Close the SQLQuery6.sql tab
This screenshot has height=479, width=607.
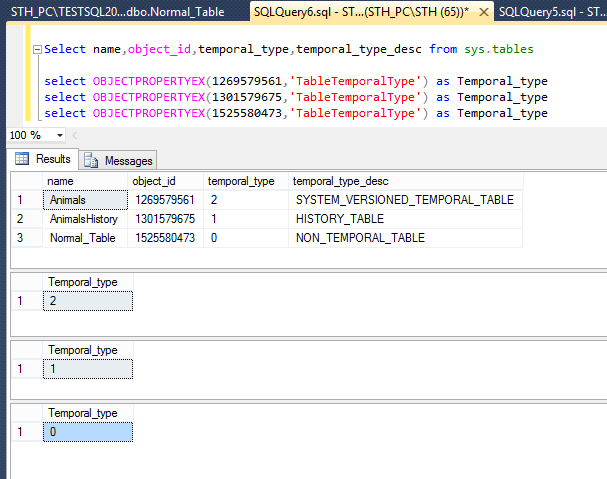pyautogui.click(x=484, y=13)
